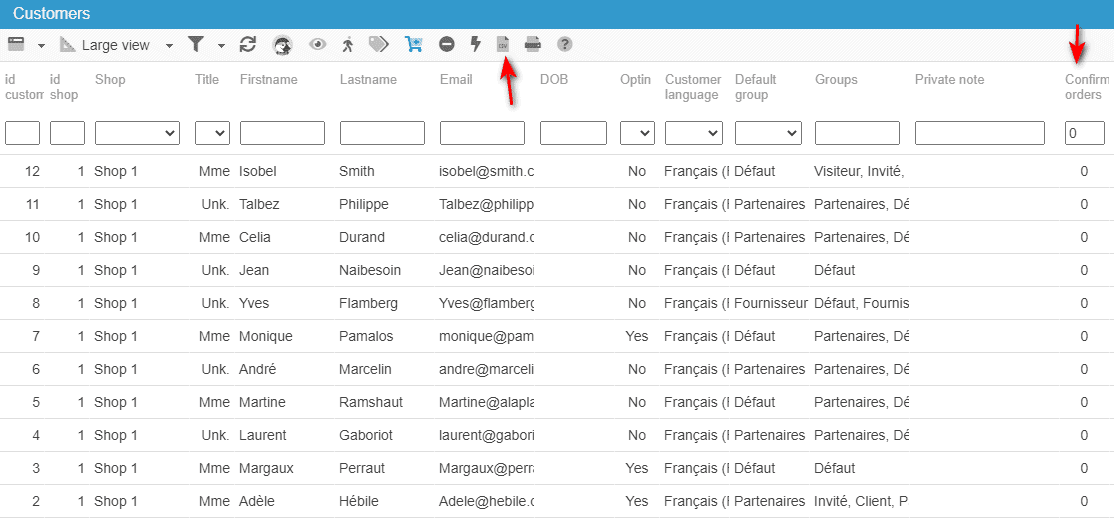Open the Large view dropdown arrow
1114x521 pixels.
169,45
